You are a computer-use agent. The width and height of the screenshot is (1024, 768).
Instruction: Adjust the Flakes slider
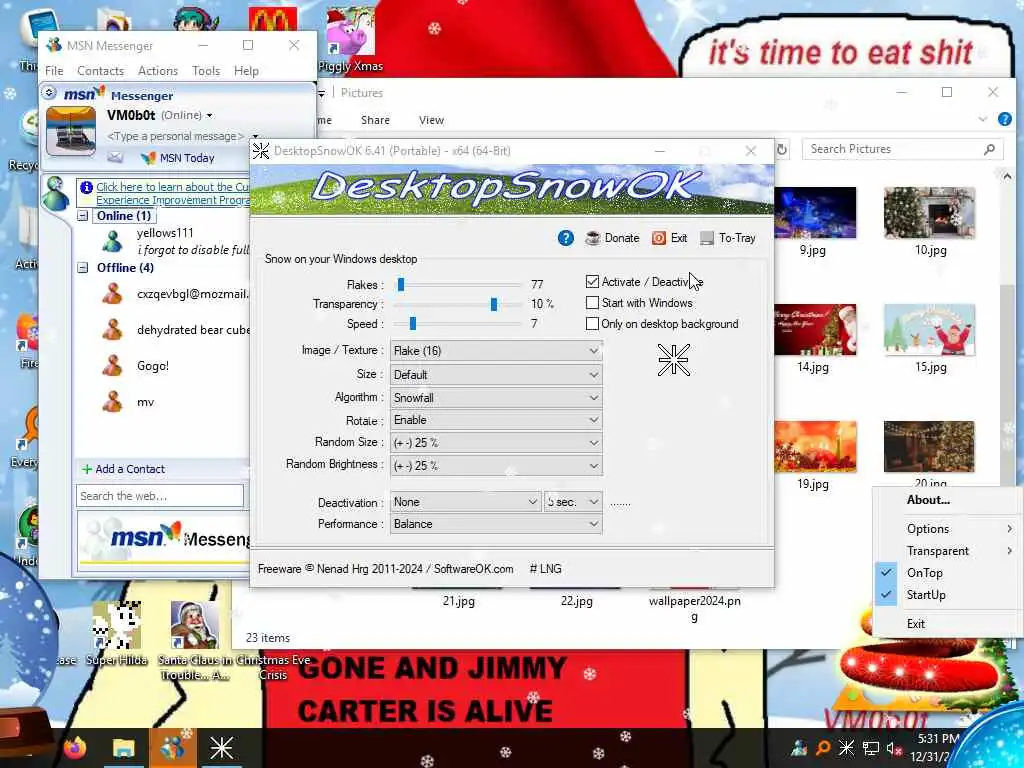point(401,285)
